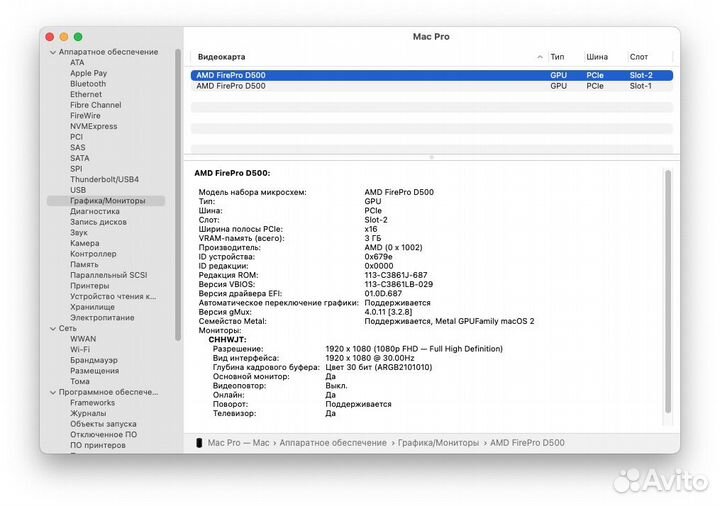Viewport: 720px width, 506px height.
Task: Click the sort direction arrow in header
Action: click(x=540, y=57)
